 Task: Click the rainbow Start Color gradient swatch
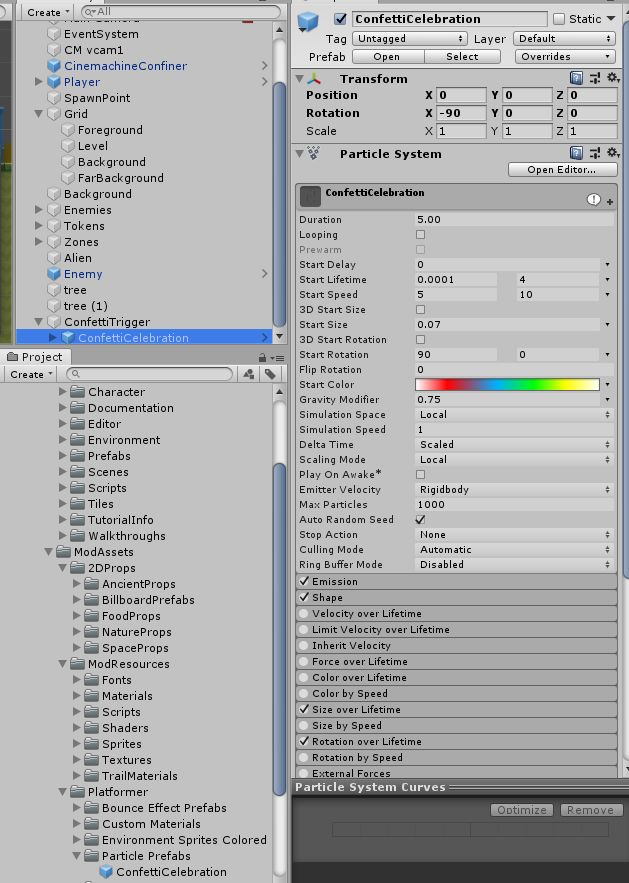pyautogui.click(x=506, y=384)
